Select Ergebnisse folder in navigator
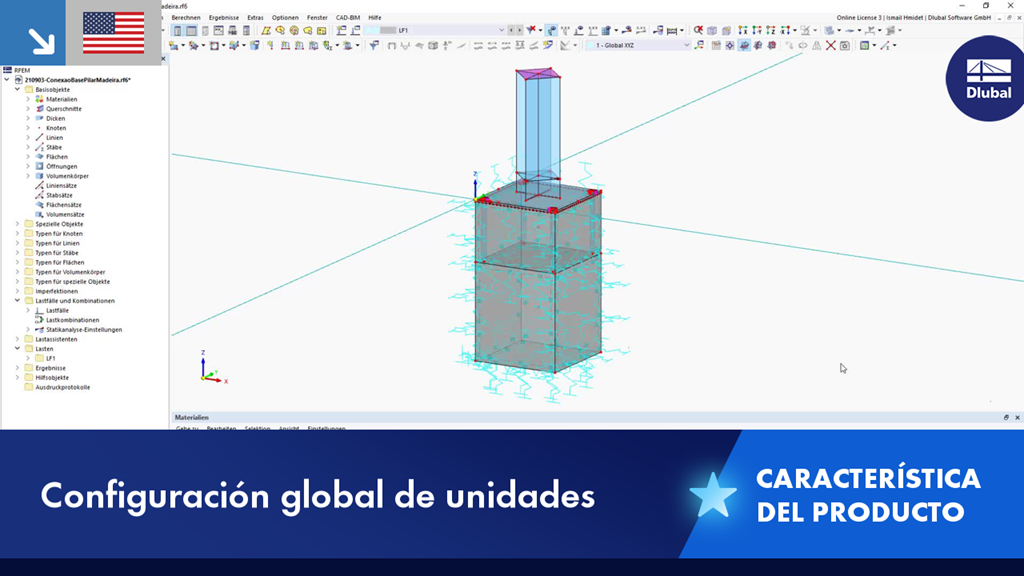 [x=50, y=368]
